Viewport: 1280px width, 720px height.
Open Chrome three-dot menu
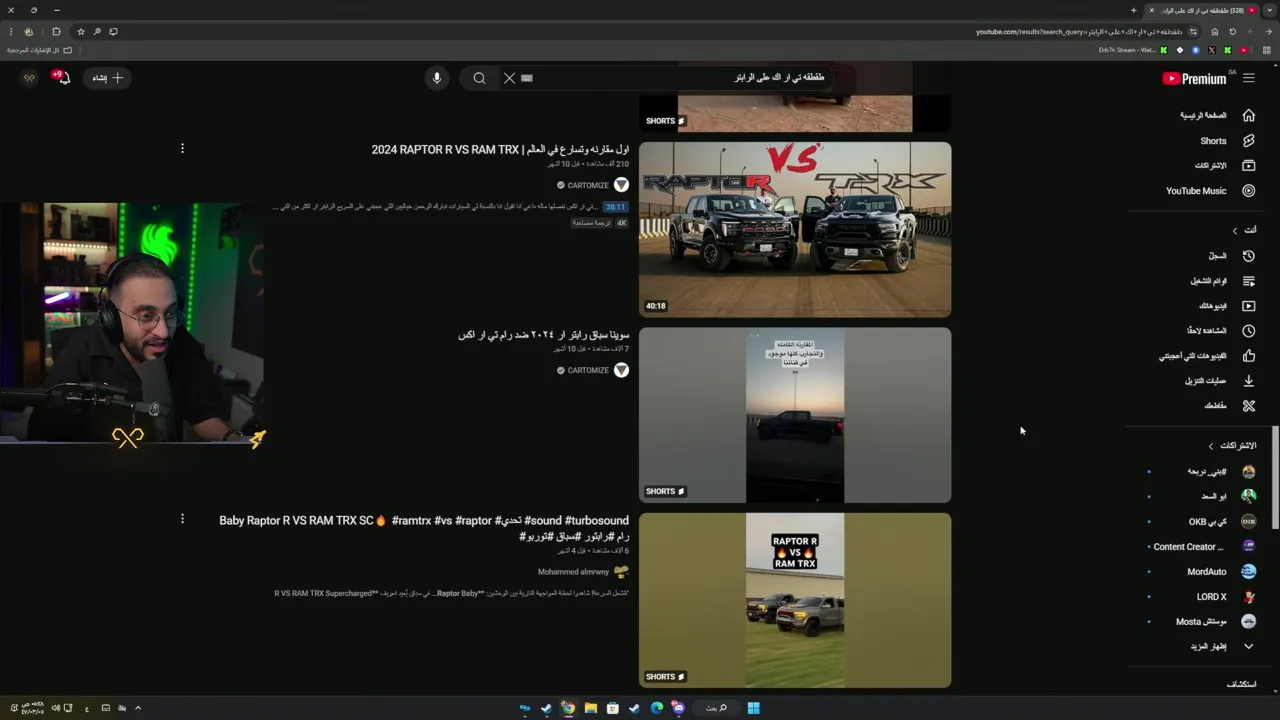click(x=11, y=31)
